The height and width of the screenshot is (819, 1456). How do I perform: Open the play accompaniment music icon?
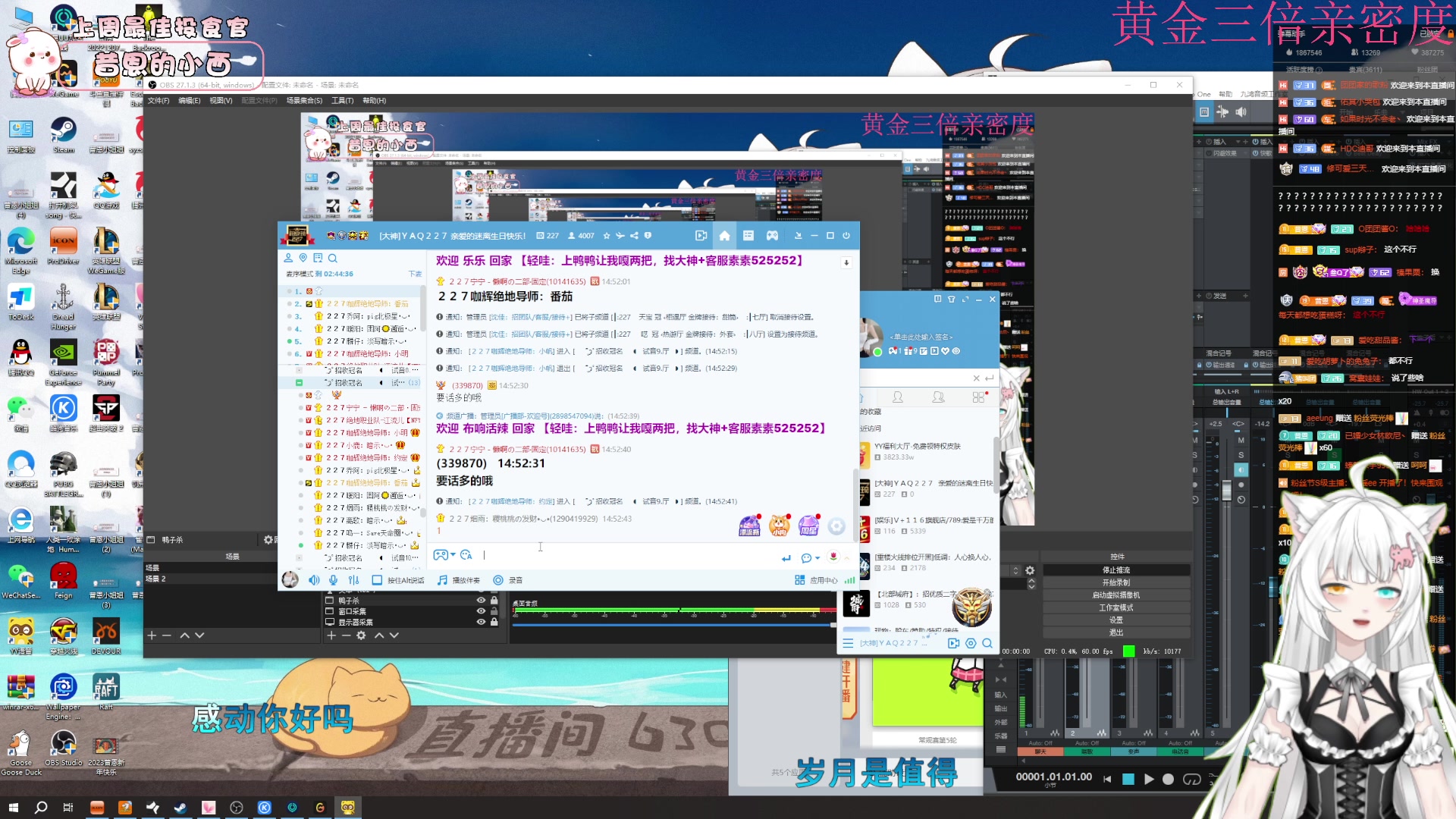443,580
